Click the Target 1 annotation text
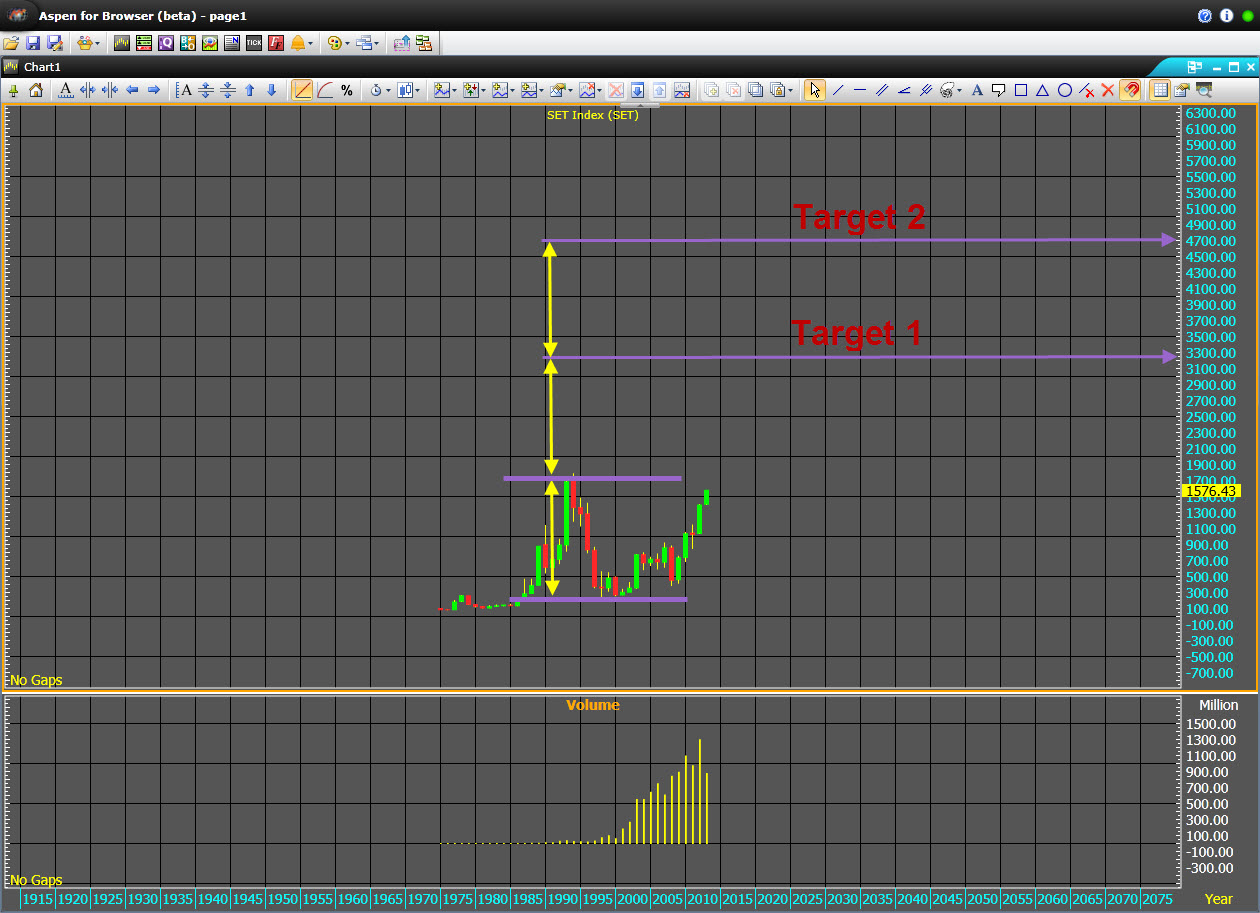This screenshot has height=913, width=1260. coord(857,332)
